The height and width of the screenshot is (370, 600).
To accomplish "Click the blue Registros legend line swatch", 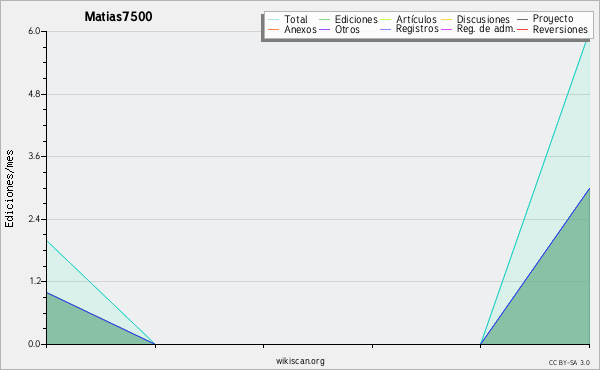I will point(385,29).
